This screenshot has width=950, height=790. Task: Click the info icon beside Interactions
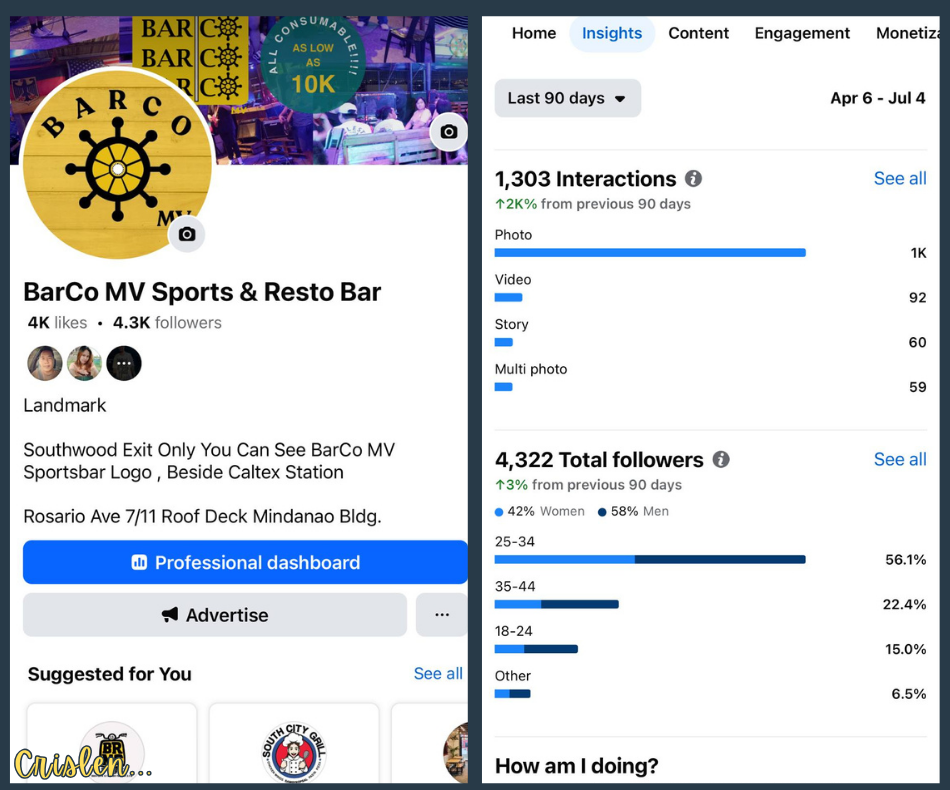coord(693,179)
